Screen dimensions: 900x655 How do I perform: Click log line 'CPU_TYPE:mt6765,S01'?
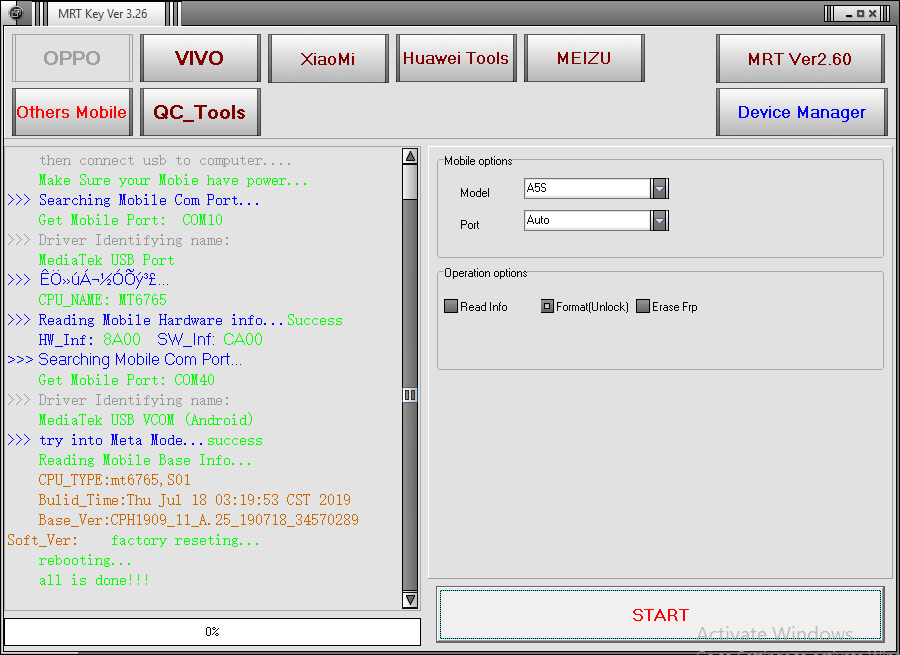pyautogui.click(x=115, y=480)
